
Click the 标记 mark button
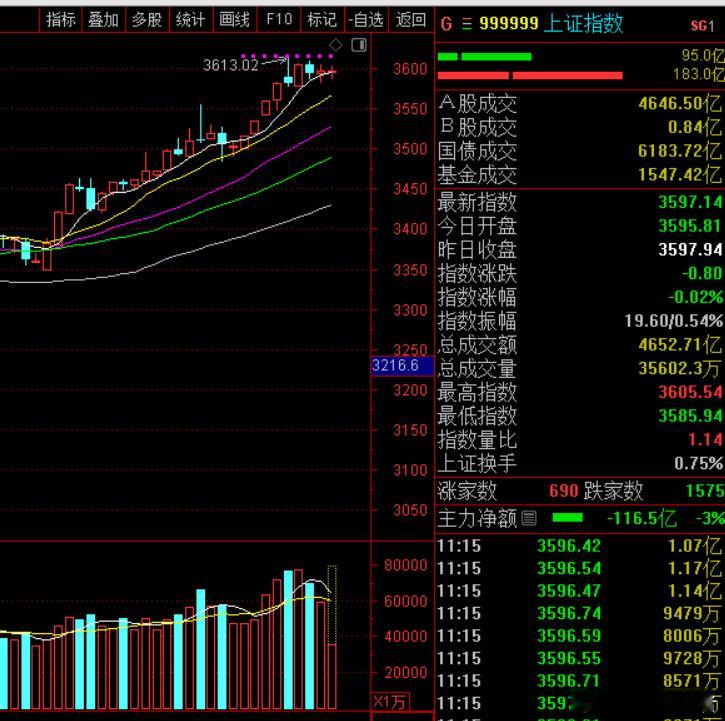point(322,20)
